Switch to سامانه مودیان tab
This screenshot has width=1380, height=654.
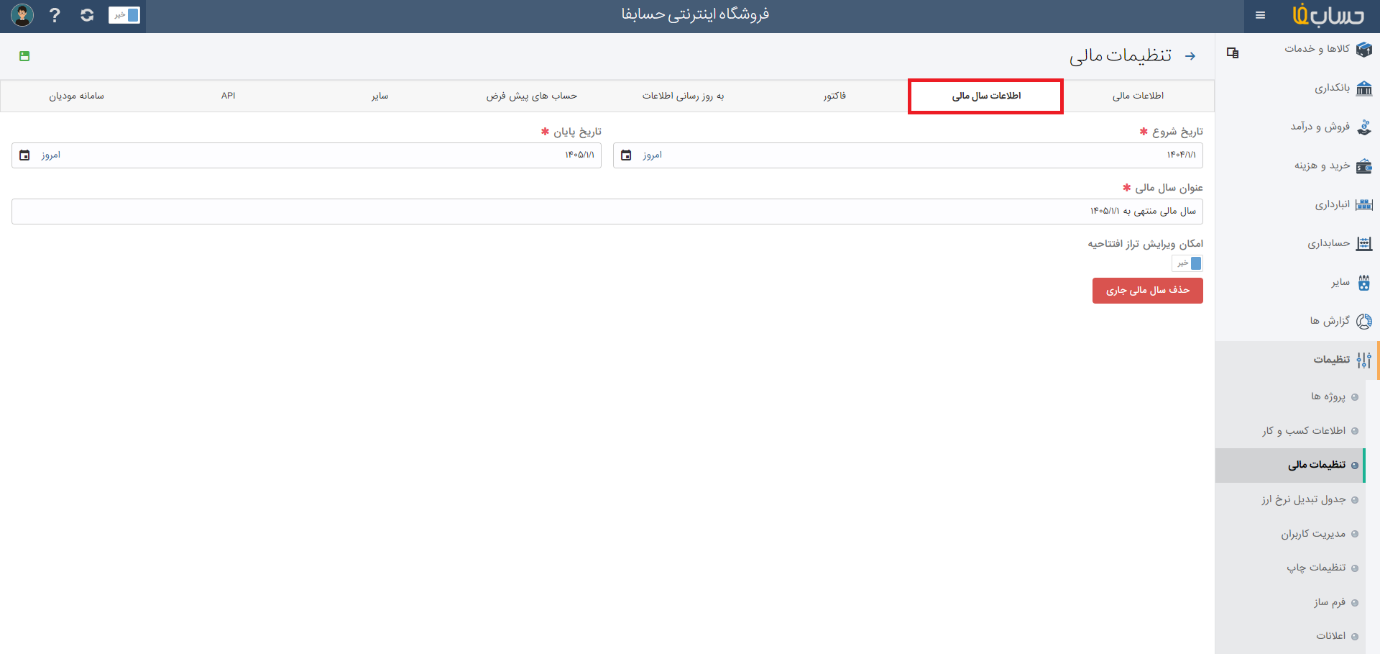click(x=77, y=96)
